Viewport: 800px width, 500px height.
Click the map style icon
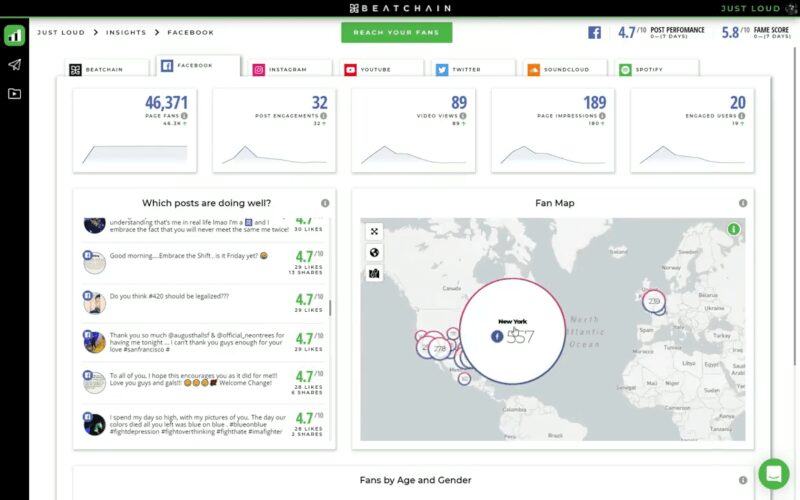374,274
